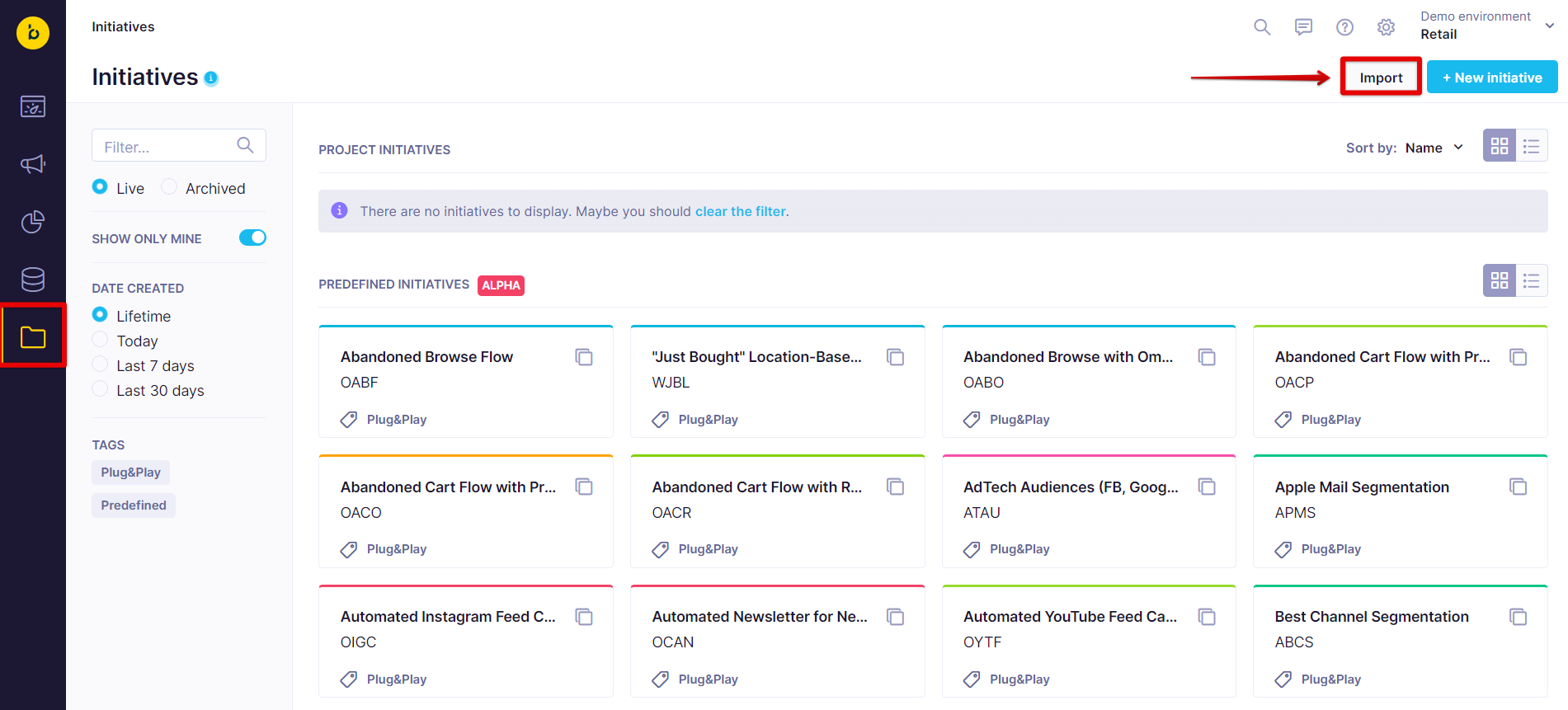Open the settings gear icon
The width and height of the screenshot is (1568, 710).
point(1386,27)
